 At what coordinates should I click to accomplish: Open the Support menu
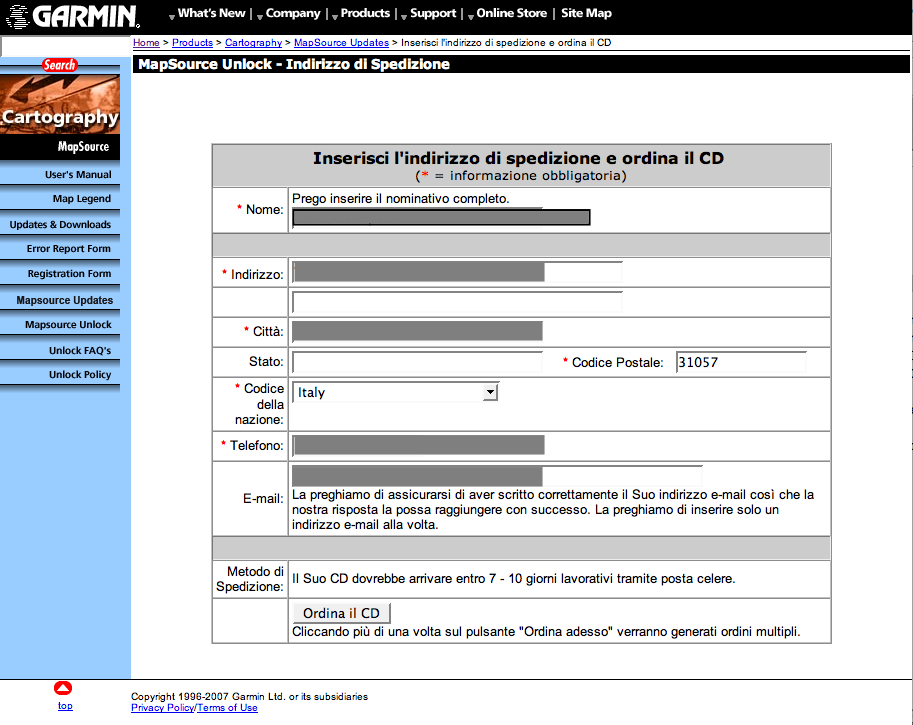point(433,13)
